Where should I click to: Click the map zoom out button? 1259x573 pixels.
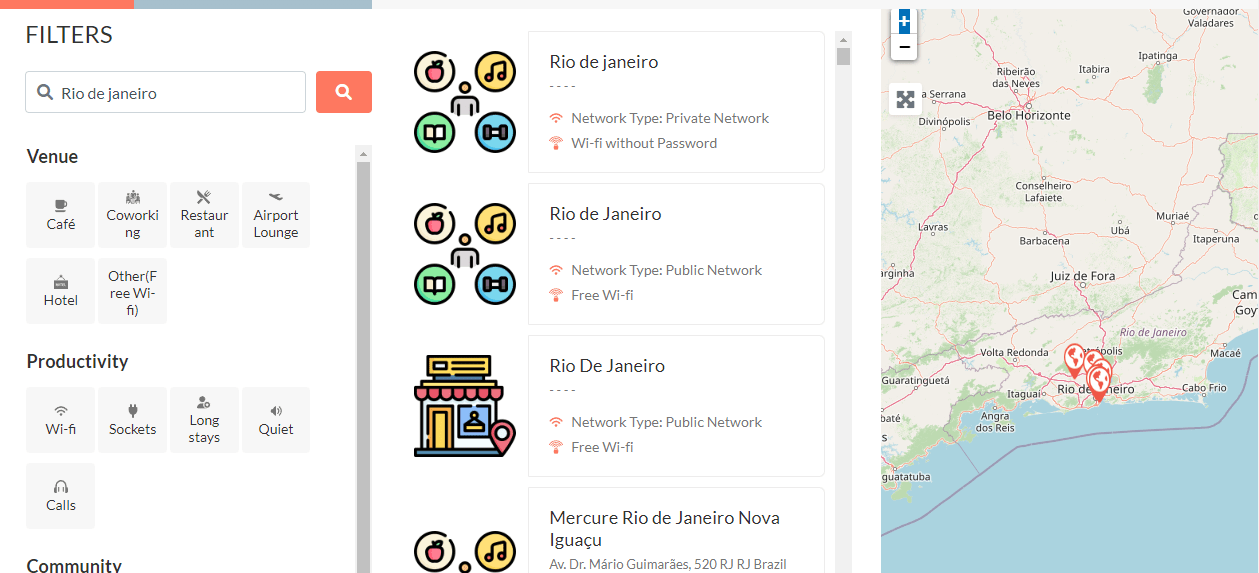(x=904, y=47)
